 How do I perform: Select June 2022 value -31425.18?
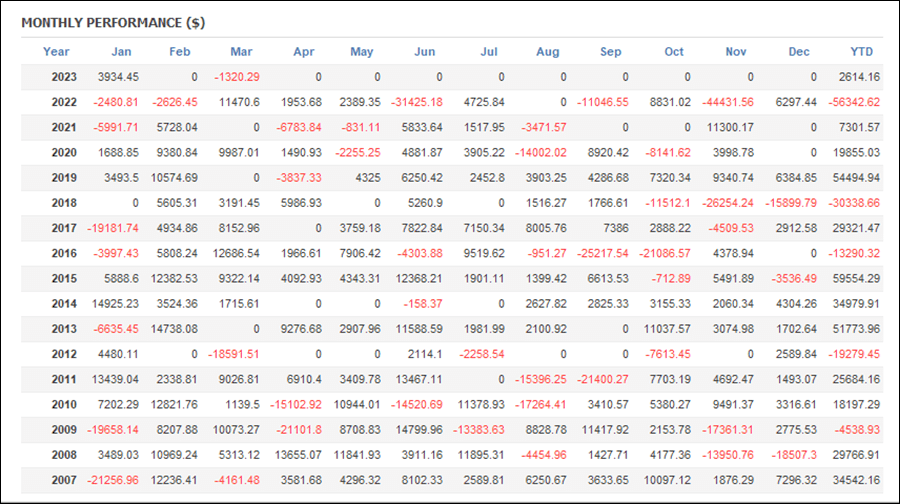pyautogui.click(x=417, y=102)
